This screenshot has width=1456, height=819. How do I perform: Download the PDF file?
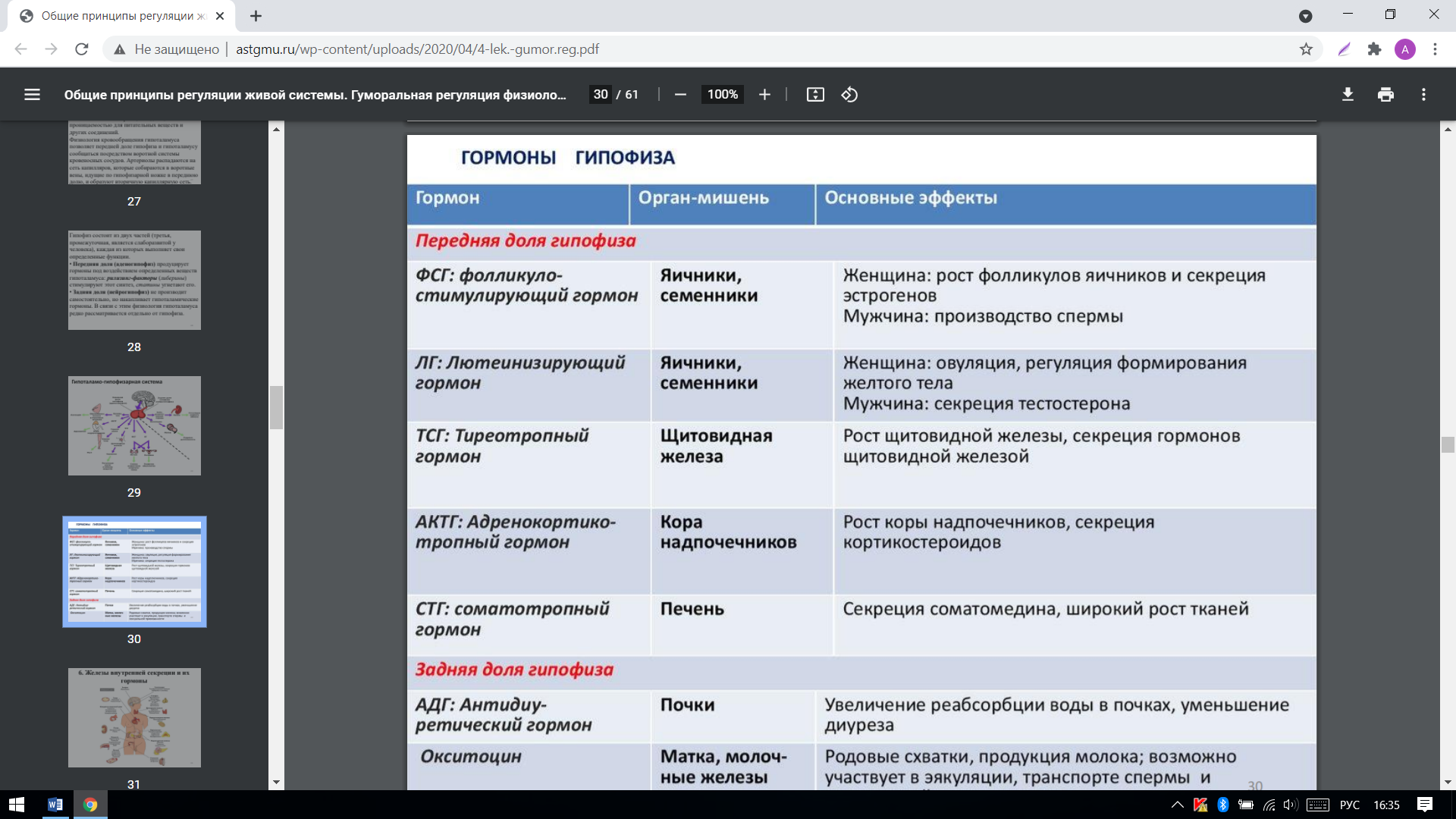tap(1348, 95)
